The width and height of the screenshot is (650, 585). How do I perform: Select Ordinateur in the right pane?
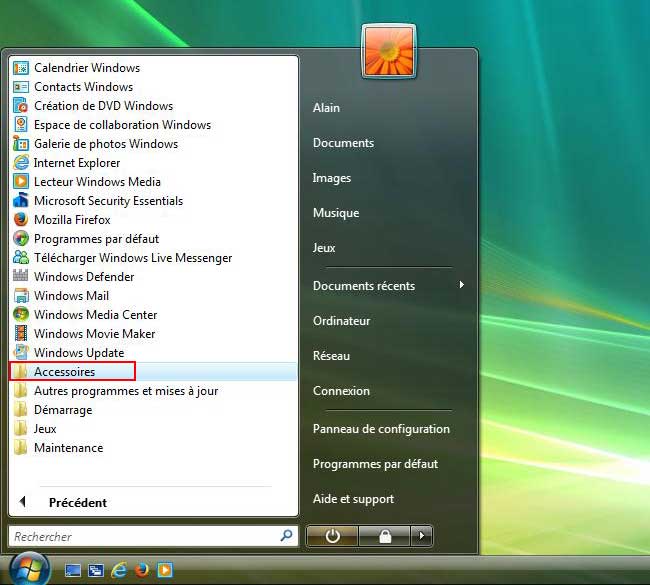coord(342,321)
